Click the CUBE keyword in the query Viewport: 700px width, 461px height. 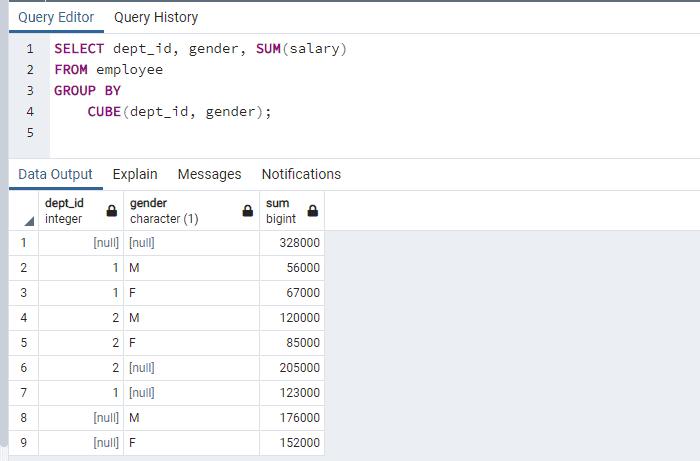coord(104,111)
